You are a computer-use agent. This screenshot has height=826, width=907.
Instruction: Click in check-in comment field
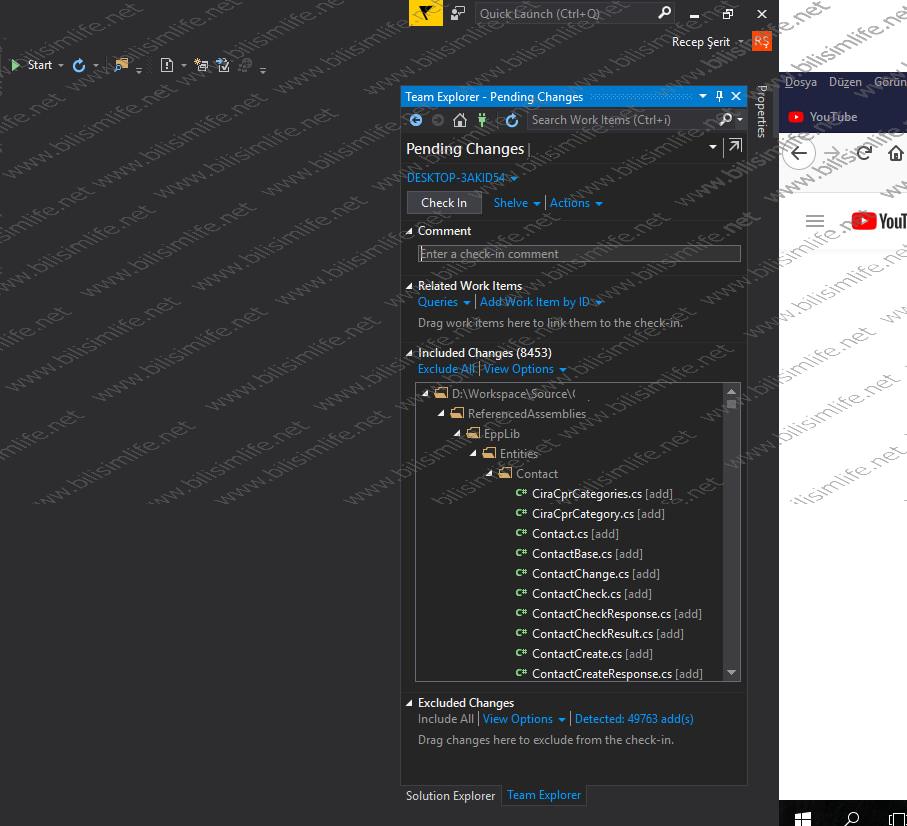pos(579,254)
